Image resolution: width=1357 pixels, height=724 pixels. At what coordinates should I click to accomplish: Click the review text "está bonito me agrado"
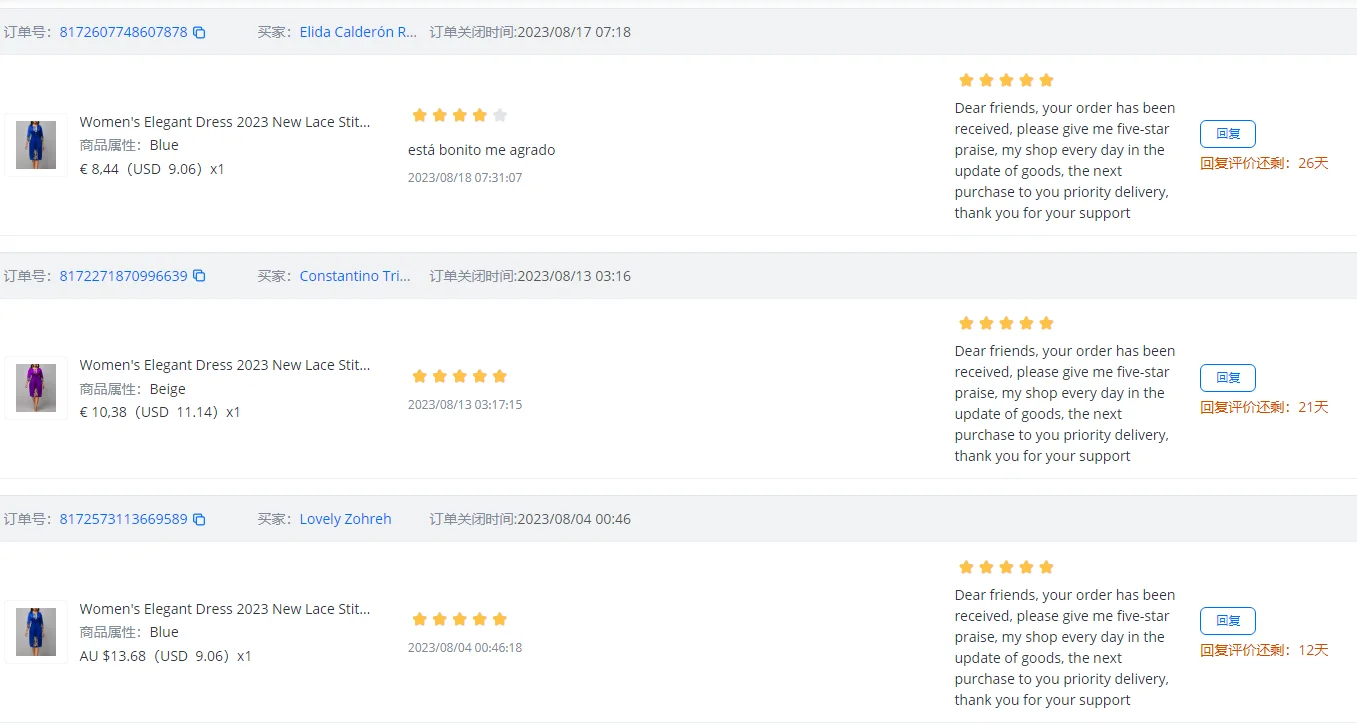point(481,150)
